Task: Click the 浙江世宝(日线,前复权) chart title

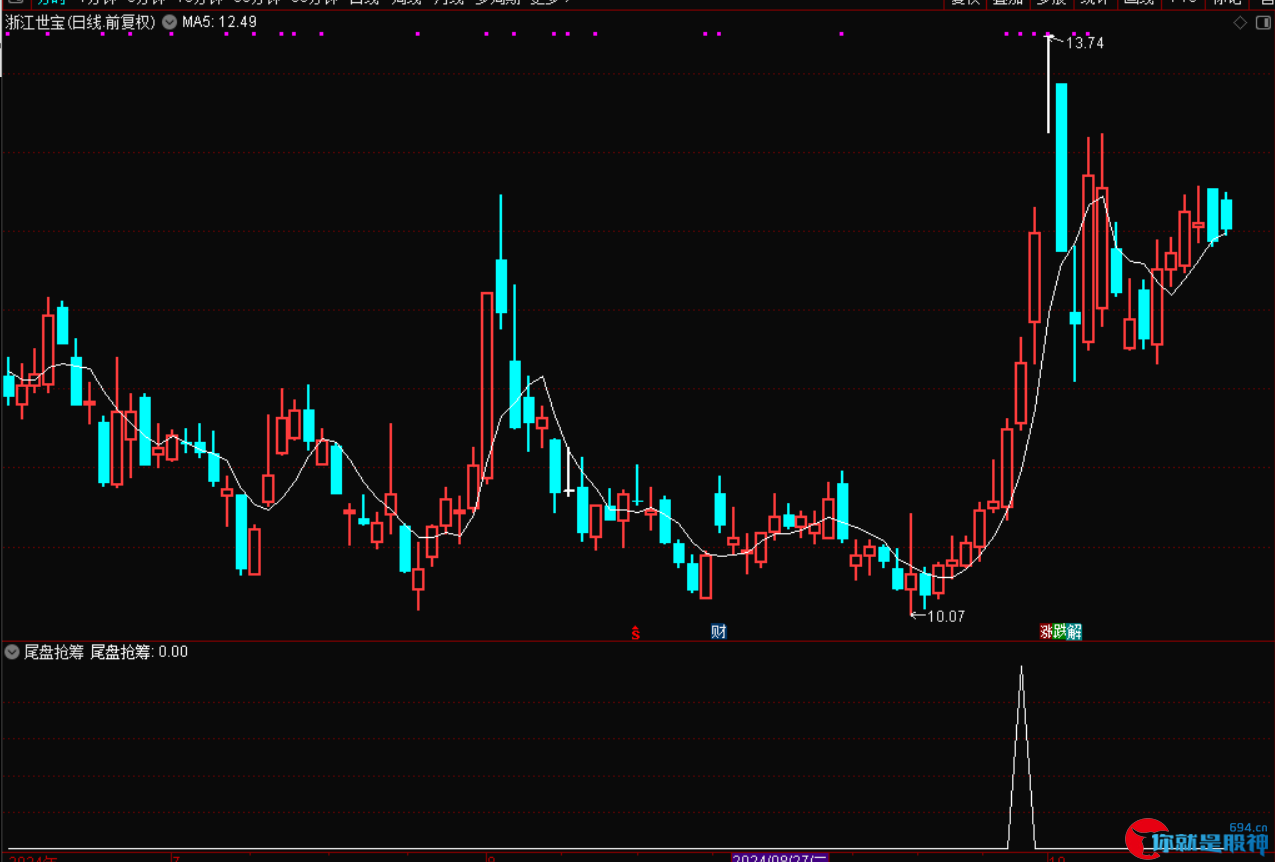Action: click(x=80, y=22)
